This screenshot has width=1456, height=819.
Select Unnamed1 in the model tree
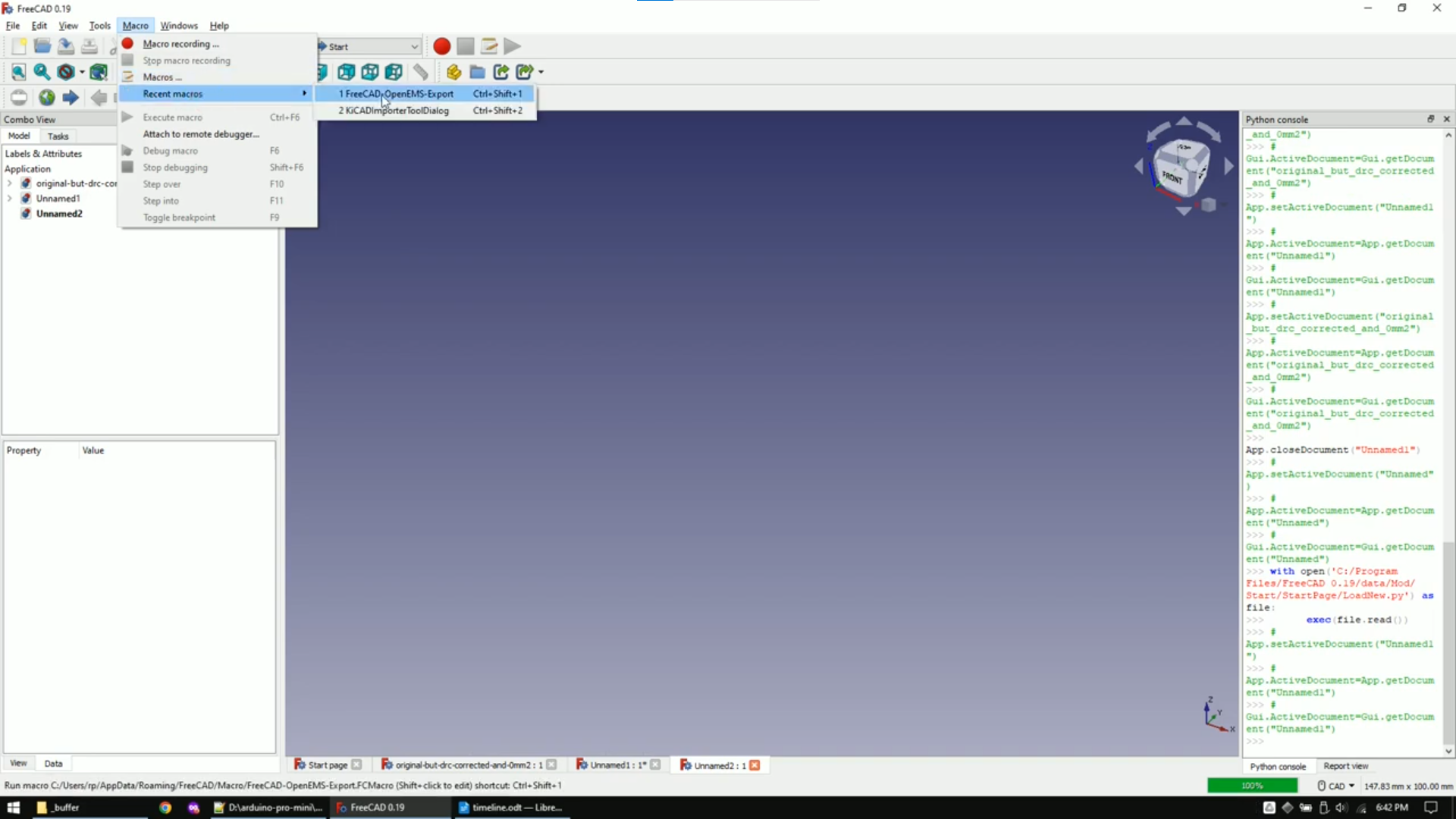(58, 199)
